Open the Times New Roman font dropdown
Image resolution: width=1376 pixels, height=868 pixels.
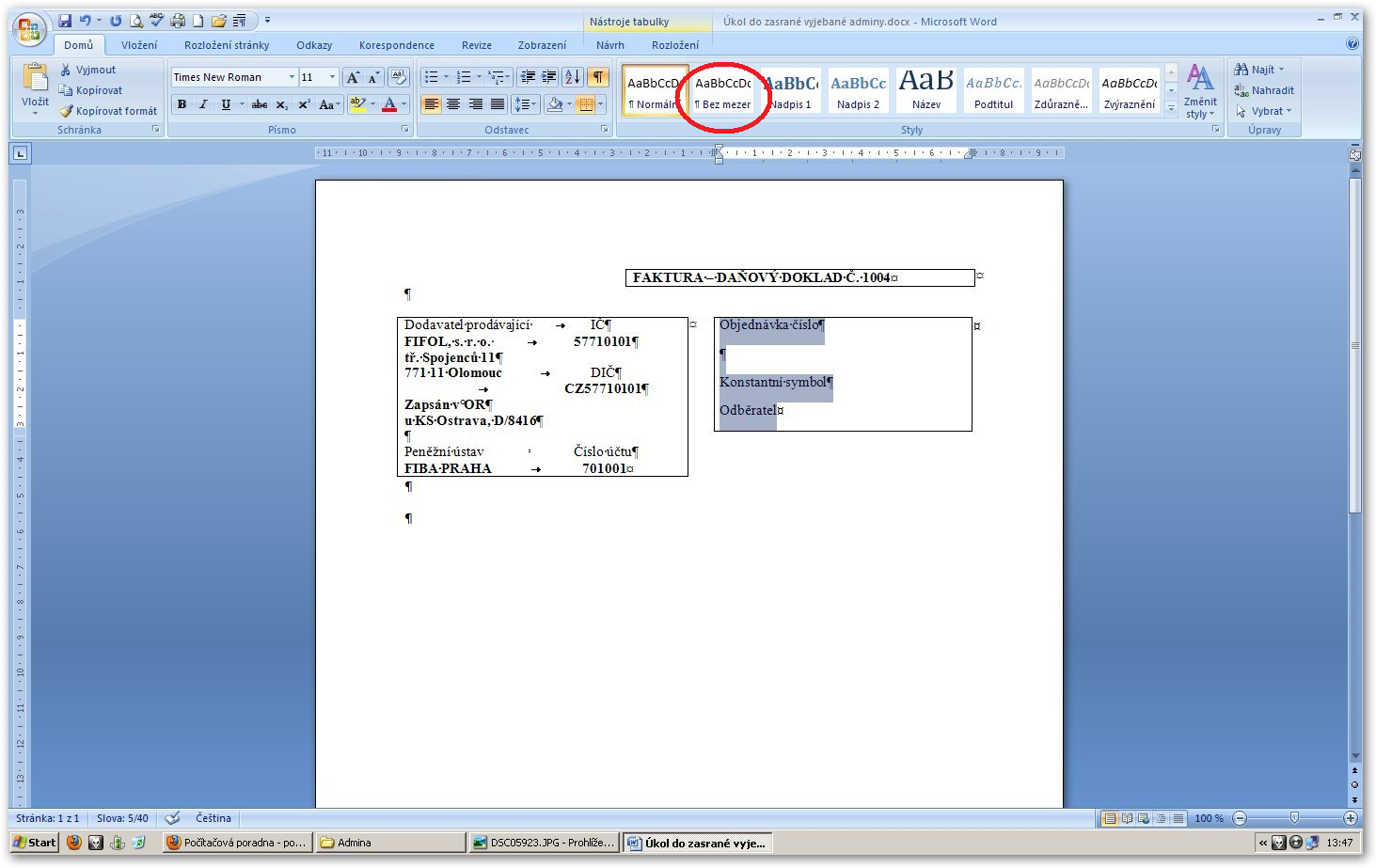coord(292,77)
